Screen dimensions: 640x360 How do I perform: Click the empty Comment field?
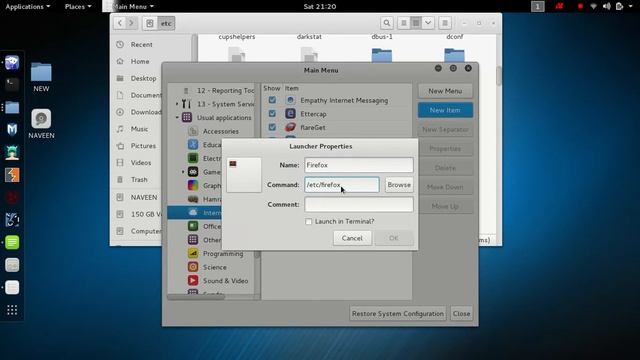(359, 204)
